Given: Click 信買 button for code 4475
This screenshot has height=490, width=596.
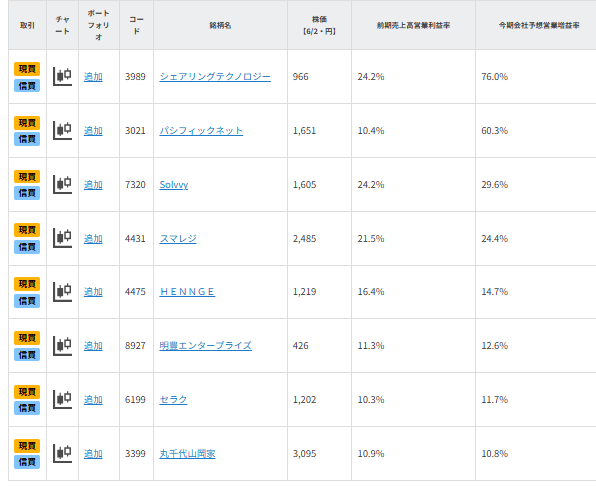Looking at the screenshot, I should (27, 301).
